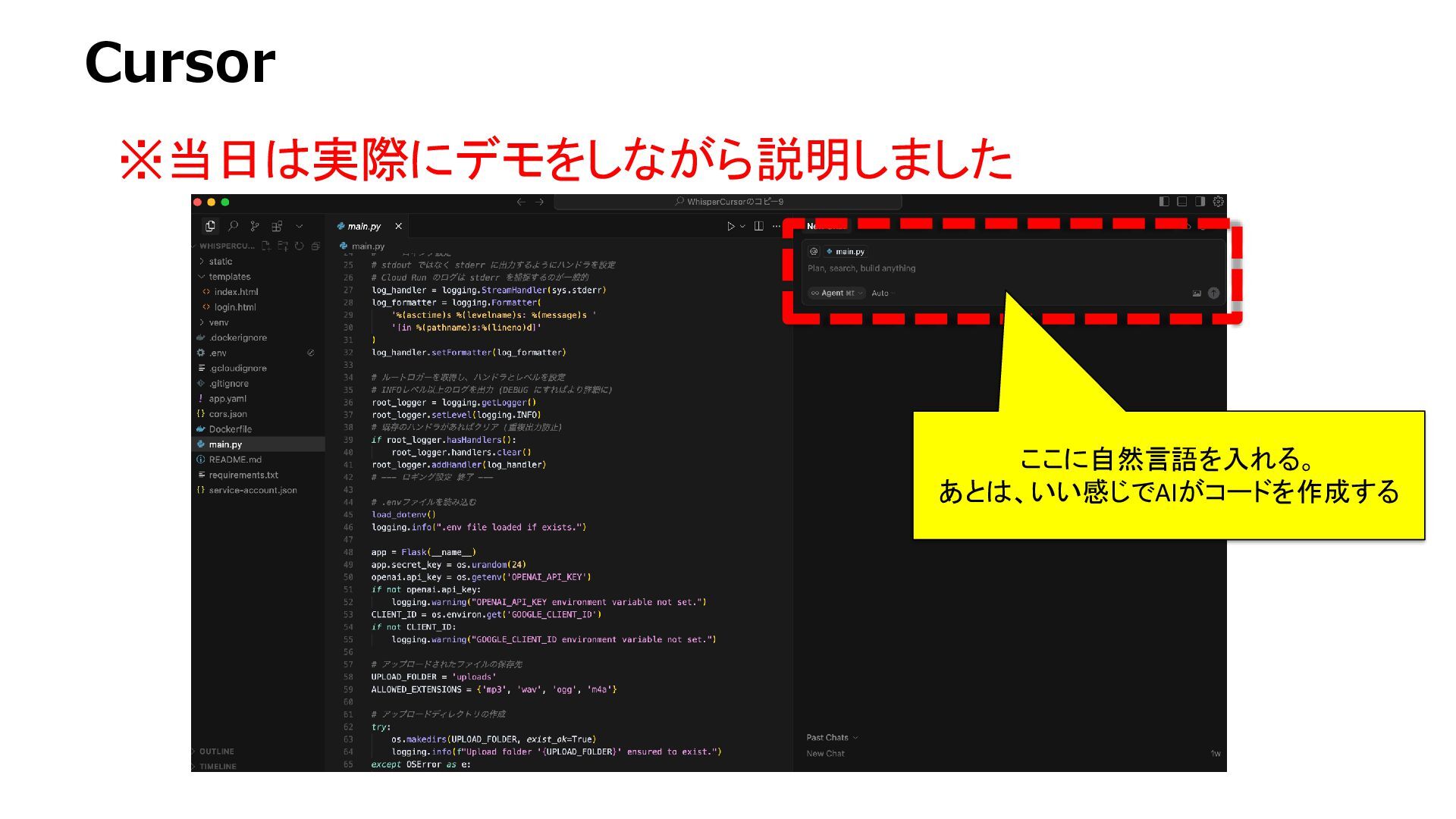The image size is (1456, 819).
Task: Expand the Past Chats list
Action: (832, 737)
